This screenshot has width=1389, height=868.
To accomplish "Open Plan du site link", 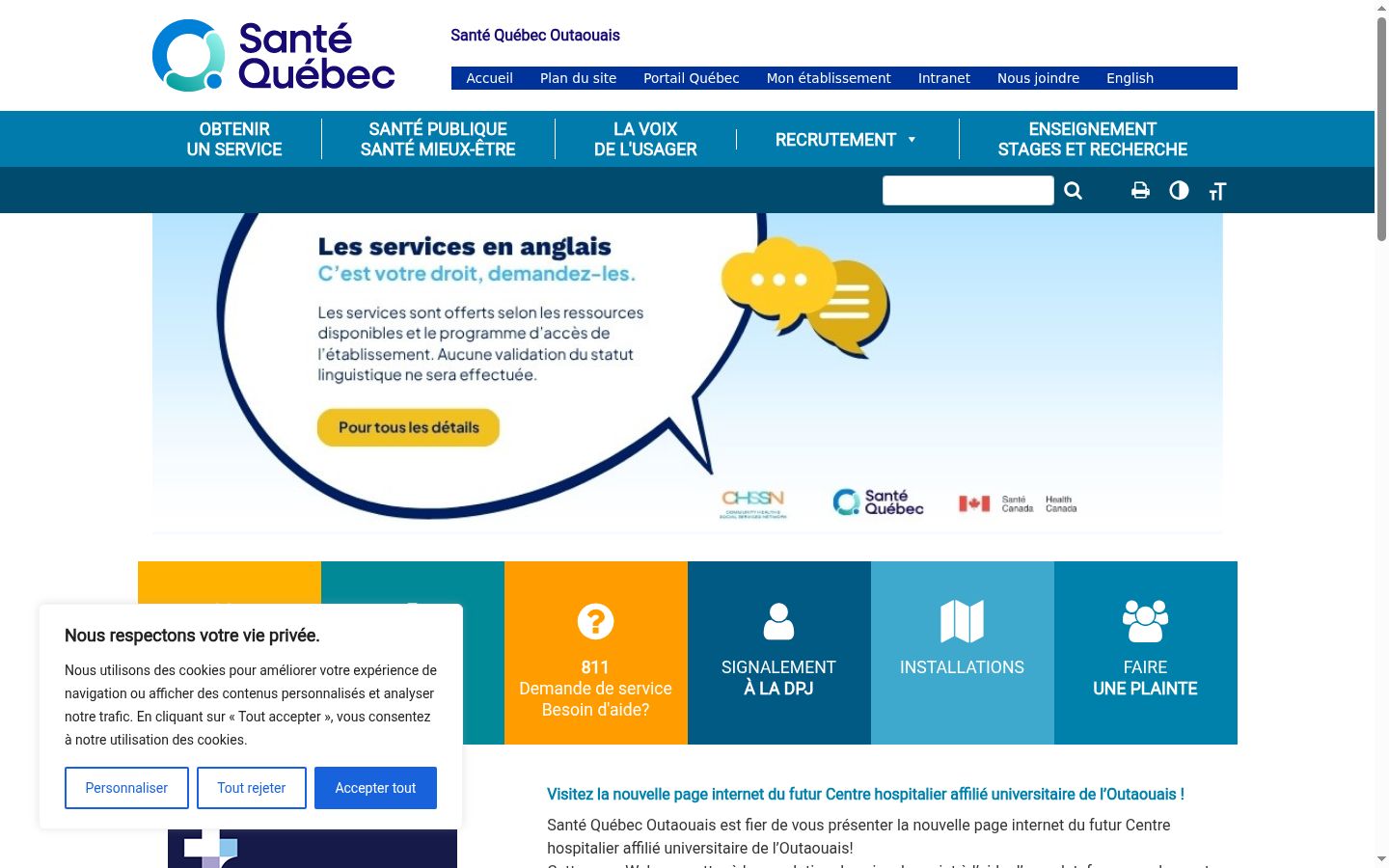I will [x=578, y=78].
